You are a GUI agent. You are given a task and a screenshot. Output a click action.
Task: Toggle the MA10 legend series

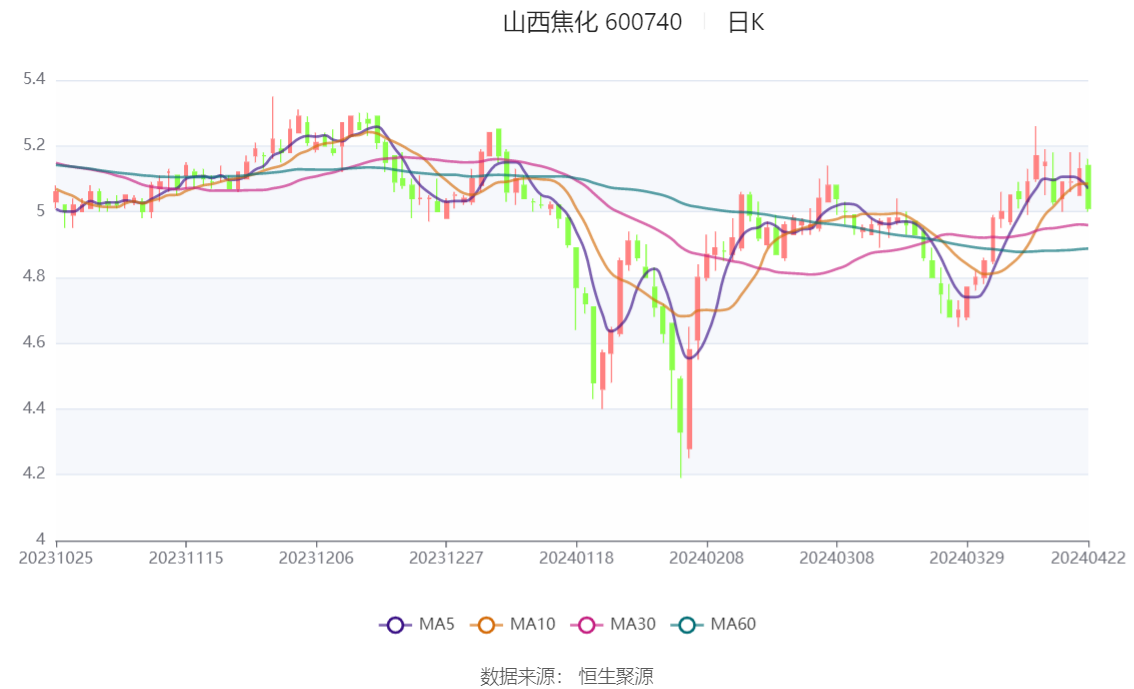point(513,624)
